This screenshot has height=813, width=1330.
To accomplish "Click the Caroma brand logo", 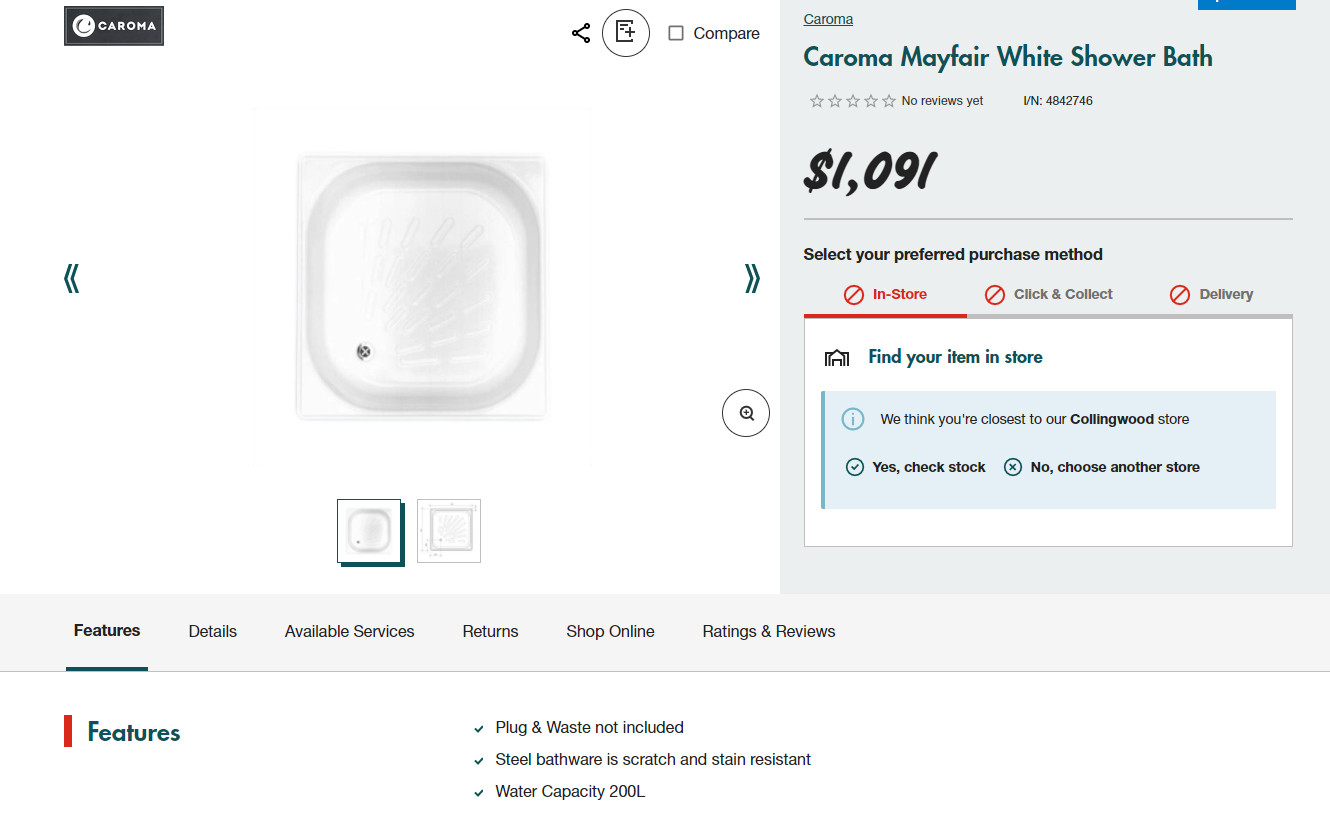I will coord(113,25).
